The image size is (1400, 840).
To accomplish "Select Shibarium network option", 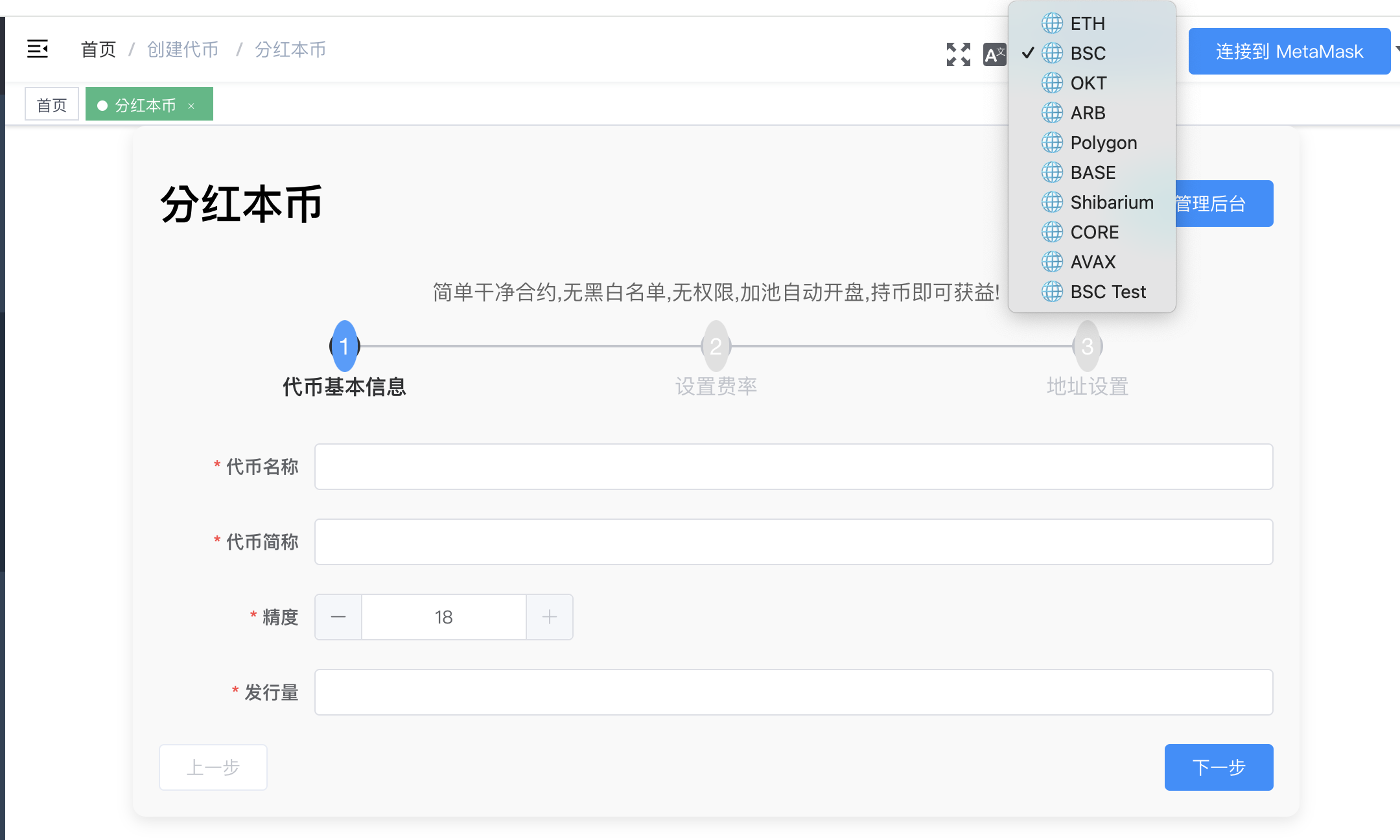I will [x=1112, y=202].
